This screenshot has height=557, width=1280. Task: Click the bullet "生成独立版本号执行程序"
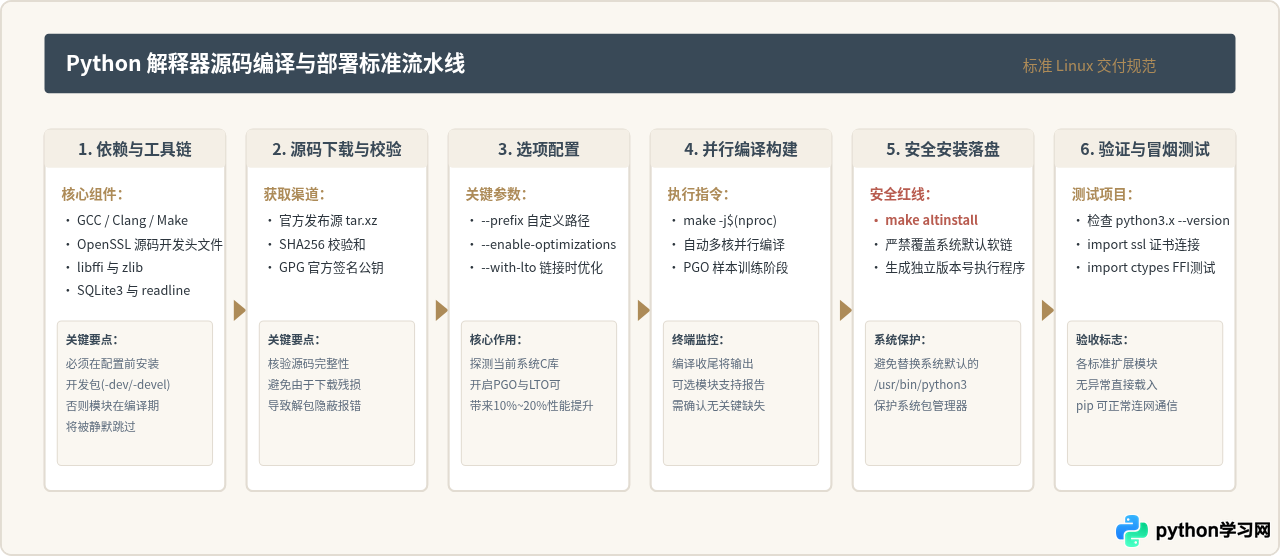click(x=955, y=267)
